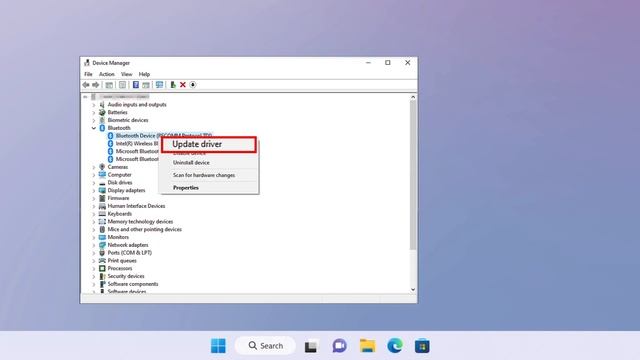Expand the Security devices node
This screenshot has height=360, width=640.
pyautogui.click(x=94, y=277)
